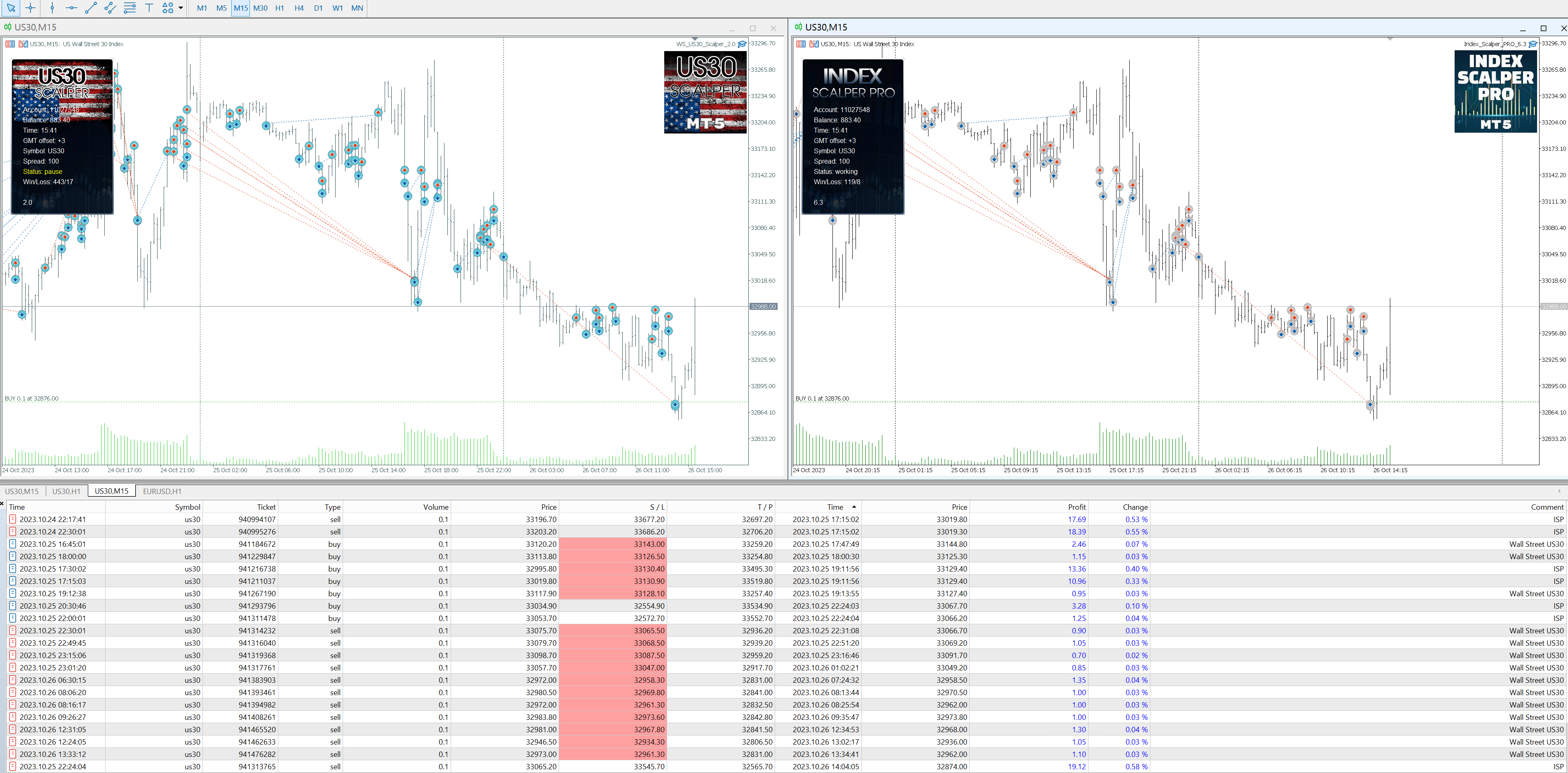Select the cursor arrow tool
This screenshot has width=1568, height=773.
tap(11, 8)
